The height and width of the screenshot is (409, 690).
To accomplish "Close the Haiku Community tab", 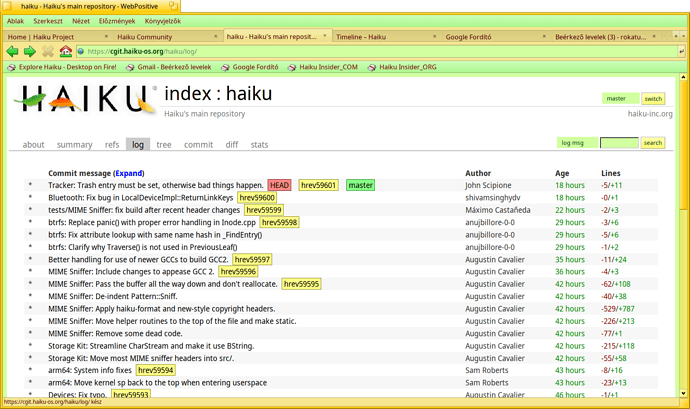I will [216, 37].
